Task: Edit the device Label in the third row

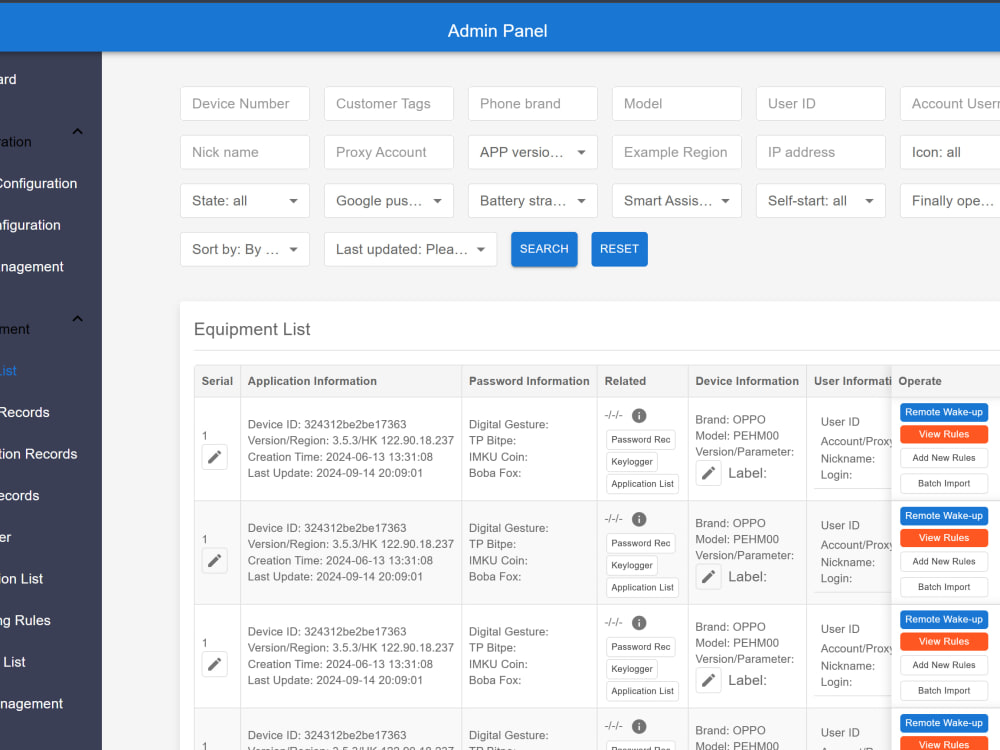Action: pos(708,680)
